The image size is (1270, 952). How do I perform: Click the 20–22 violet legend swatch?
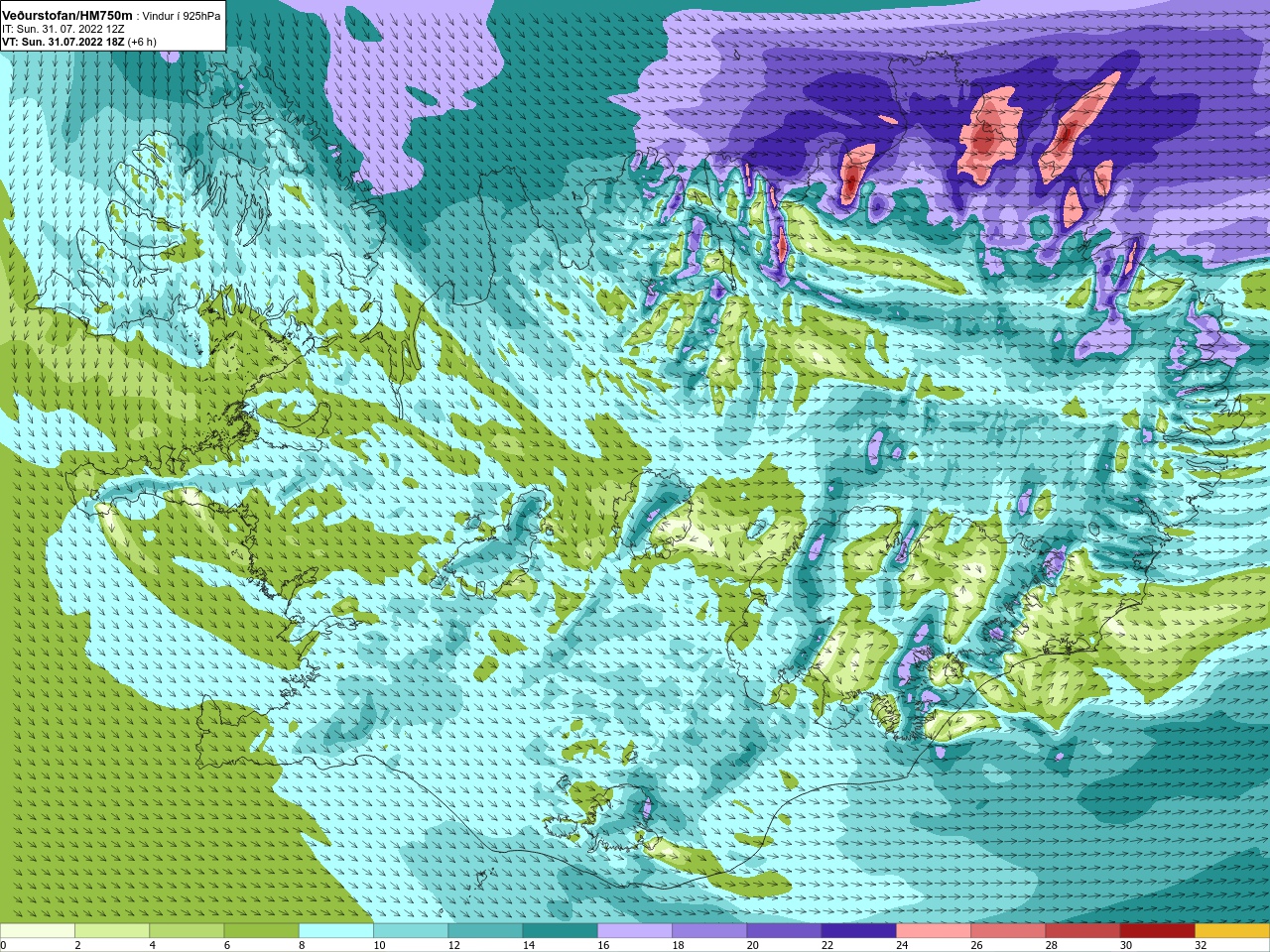tap(784, 930)
